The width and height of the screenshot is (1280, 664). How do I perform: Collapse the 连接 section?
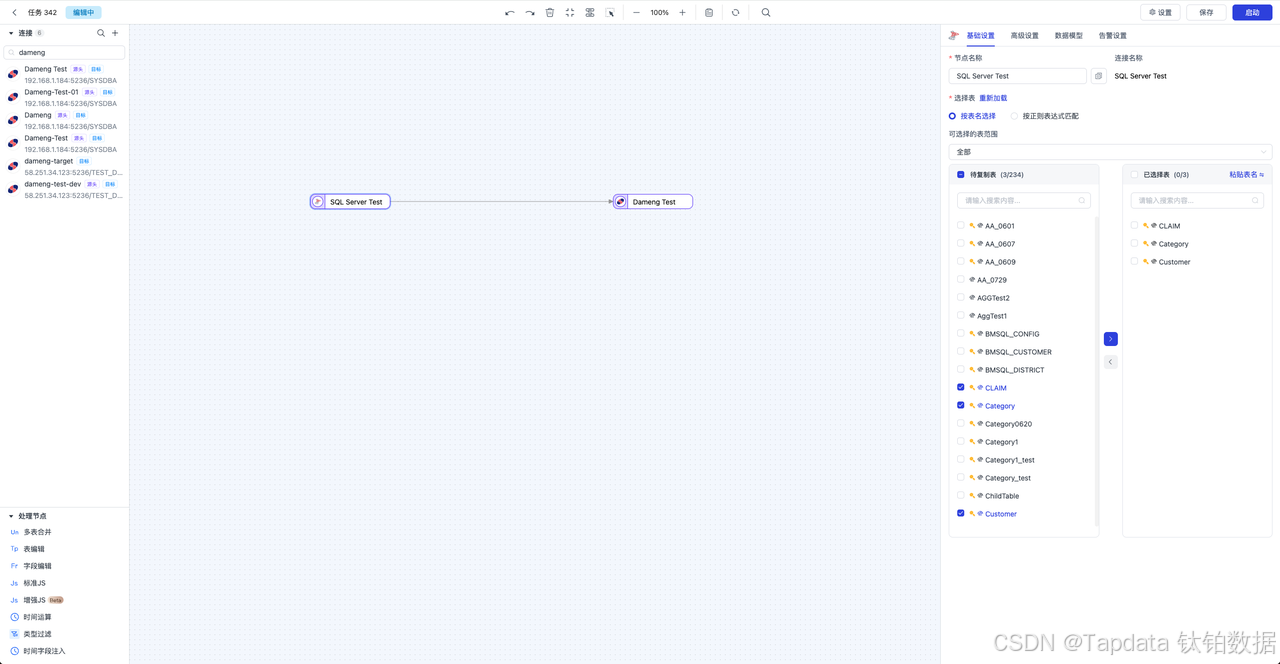11,33
